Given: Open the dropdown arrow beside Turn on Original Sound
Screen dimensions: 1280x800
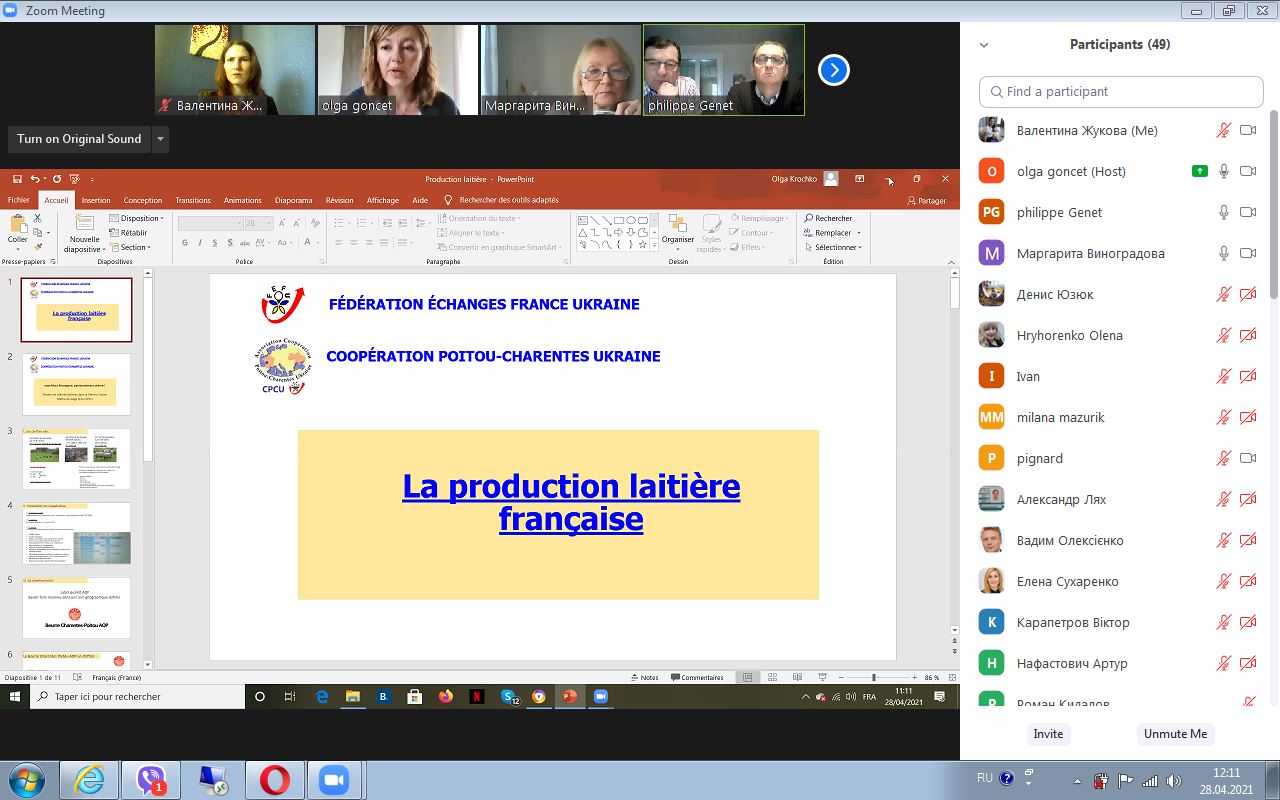Looking at the screenshot, I should 160,139.
